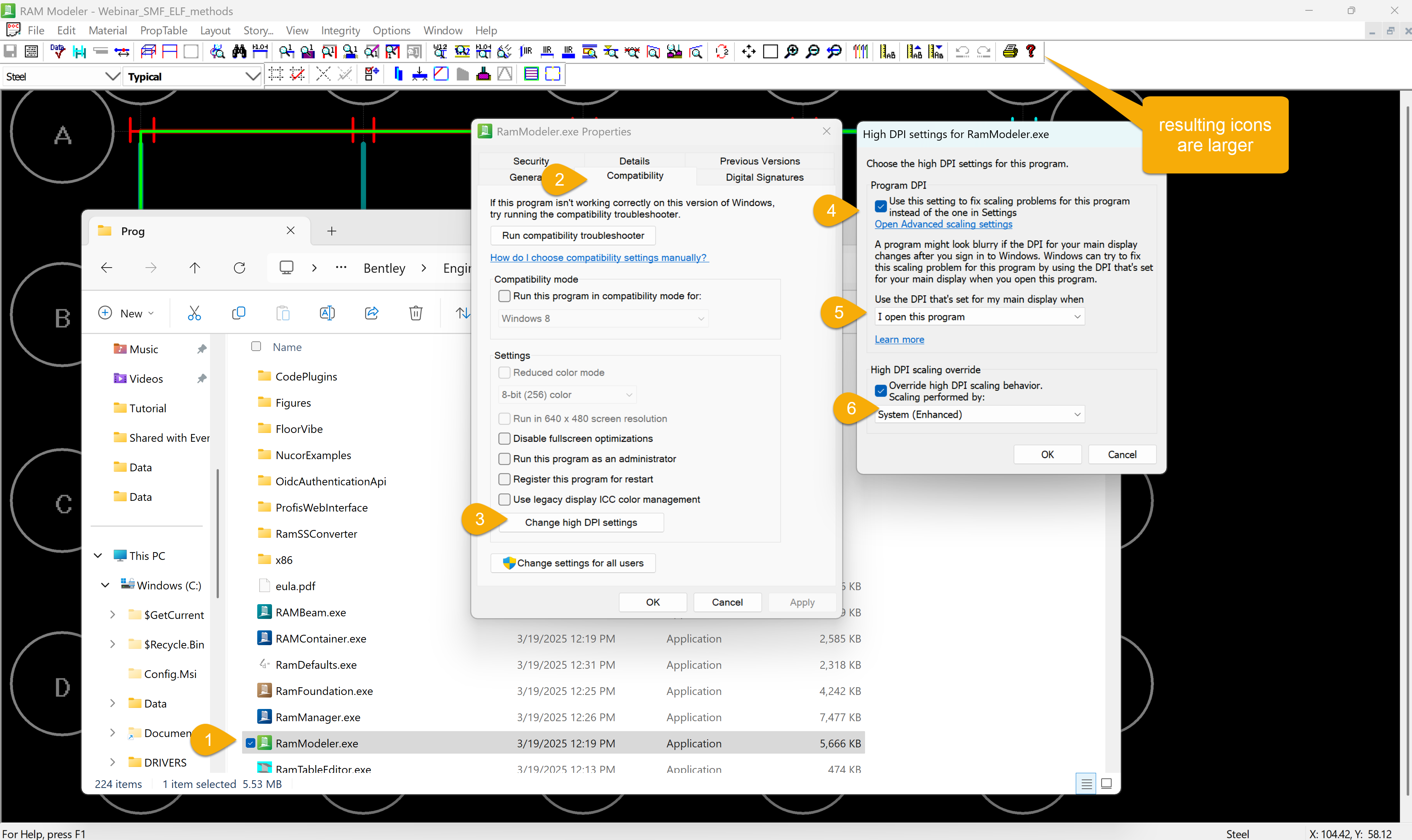Click the Pan arrows icon in toolbar
1412x840 pixels.
click(x=748, y=52)
